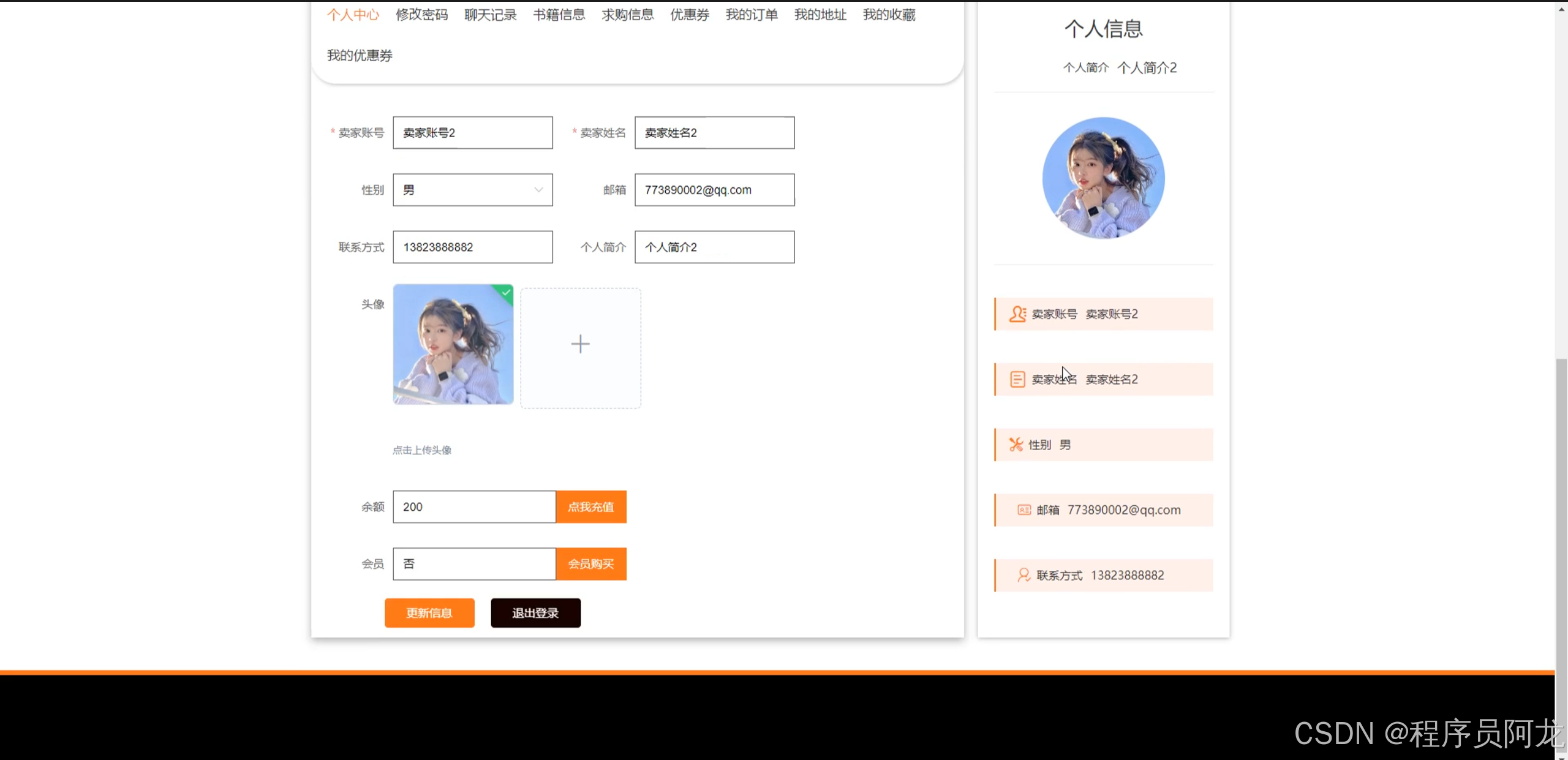Switch to the 我的订单 tab
Image resolution: width=1568 pixels, height=760 pixels.
[752, 15]
